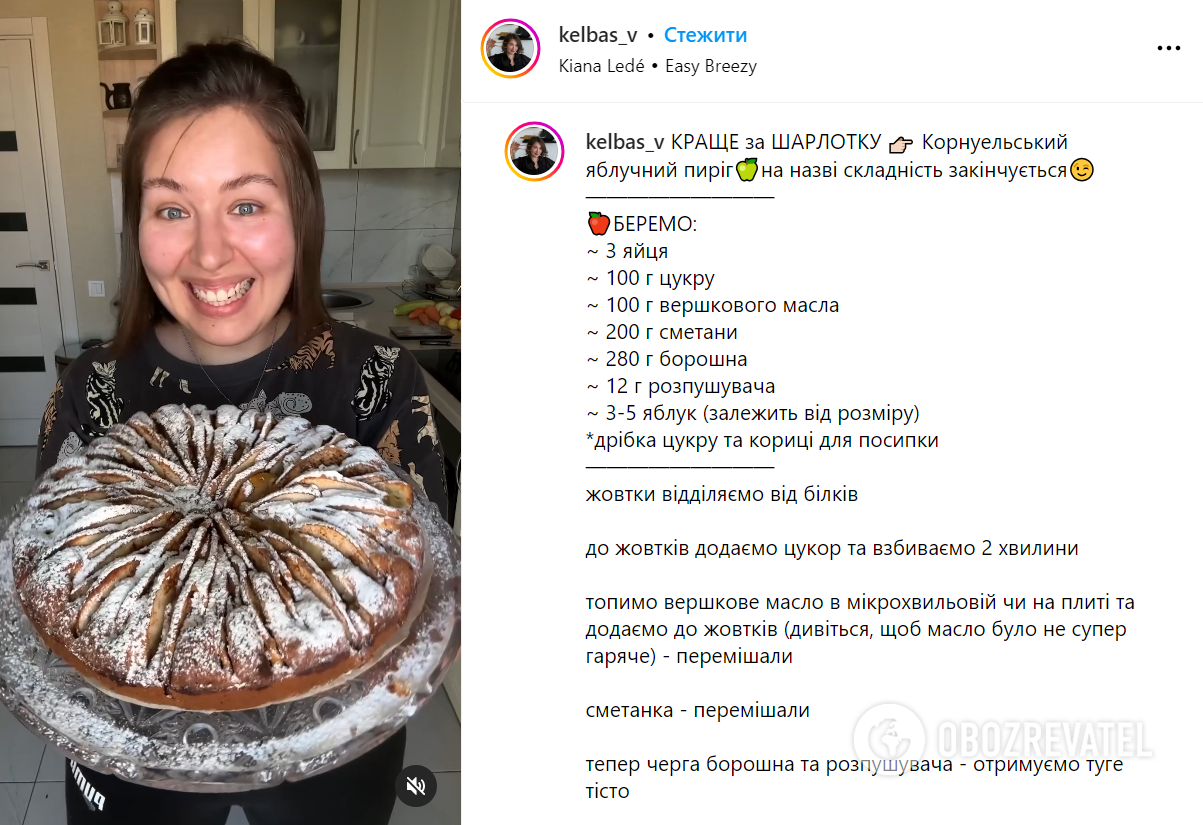
Task: Click the КРАЩЕ за ШАРЛОТКУ caption title
Action: (x=775, y=142)
